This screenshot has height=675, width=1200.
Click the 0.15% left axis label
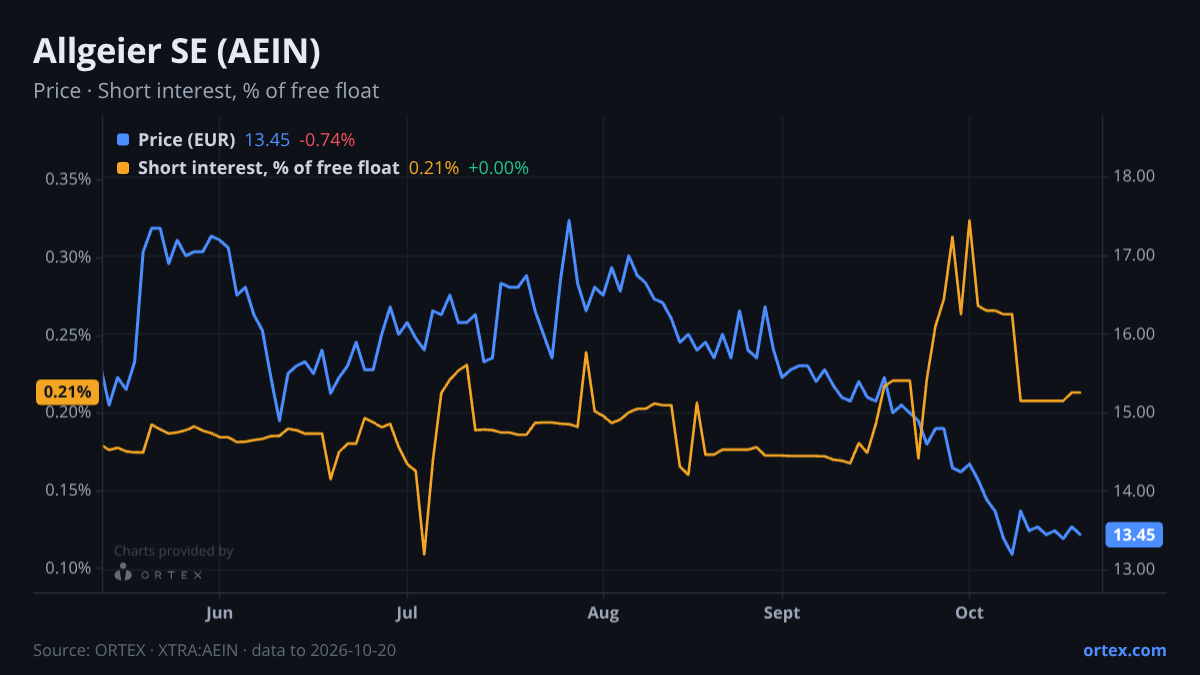pyautogui.click(x=69, y=490)
